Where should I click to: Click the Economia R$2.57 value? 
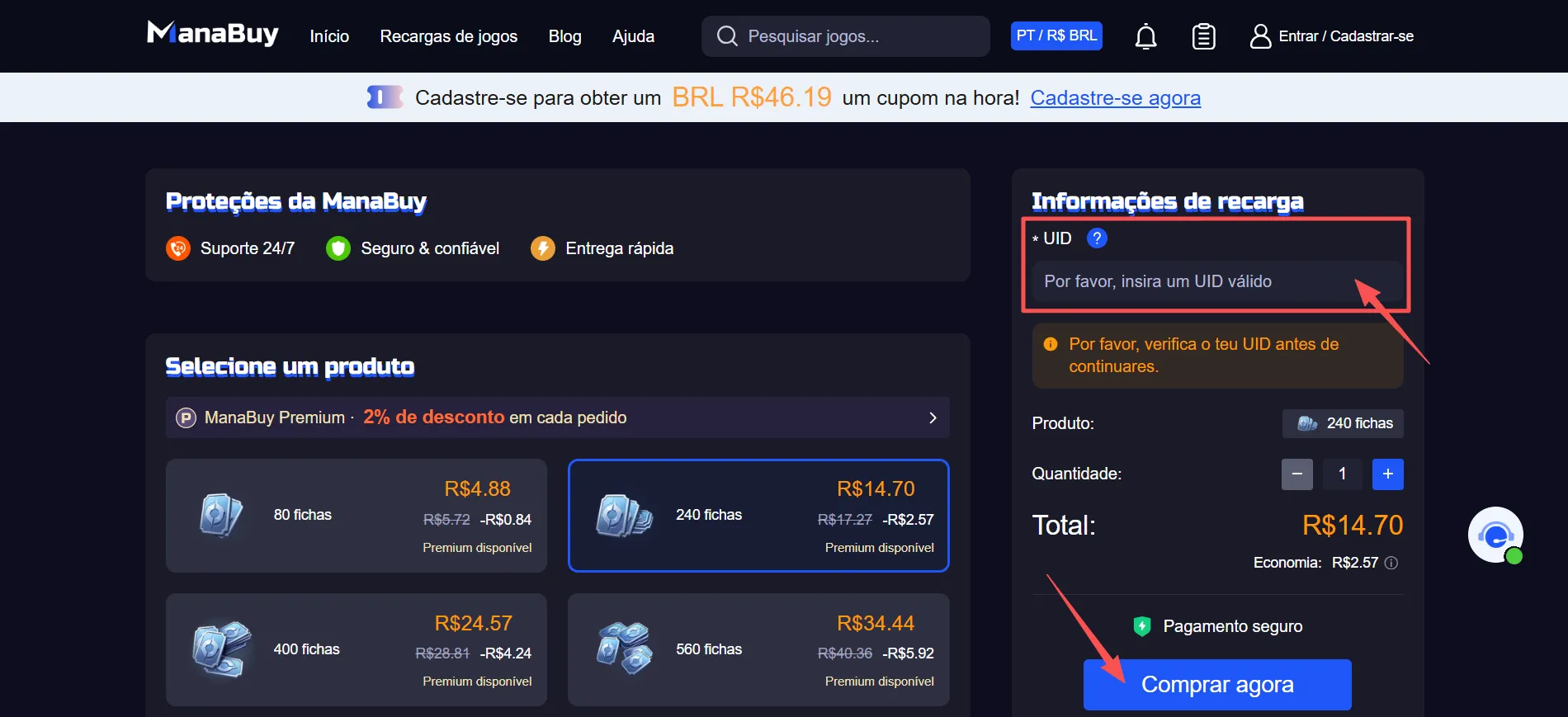tap(1355, 563)
